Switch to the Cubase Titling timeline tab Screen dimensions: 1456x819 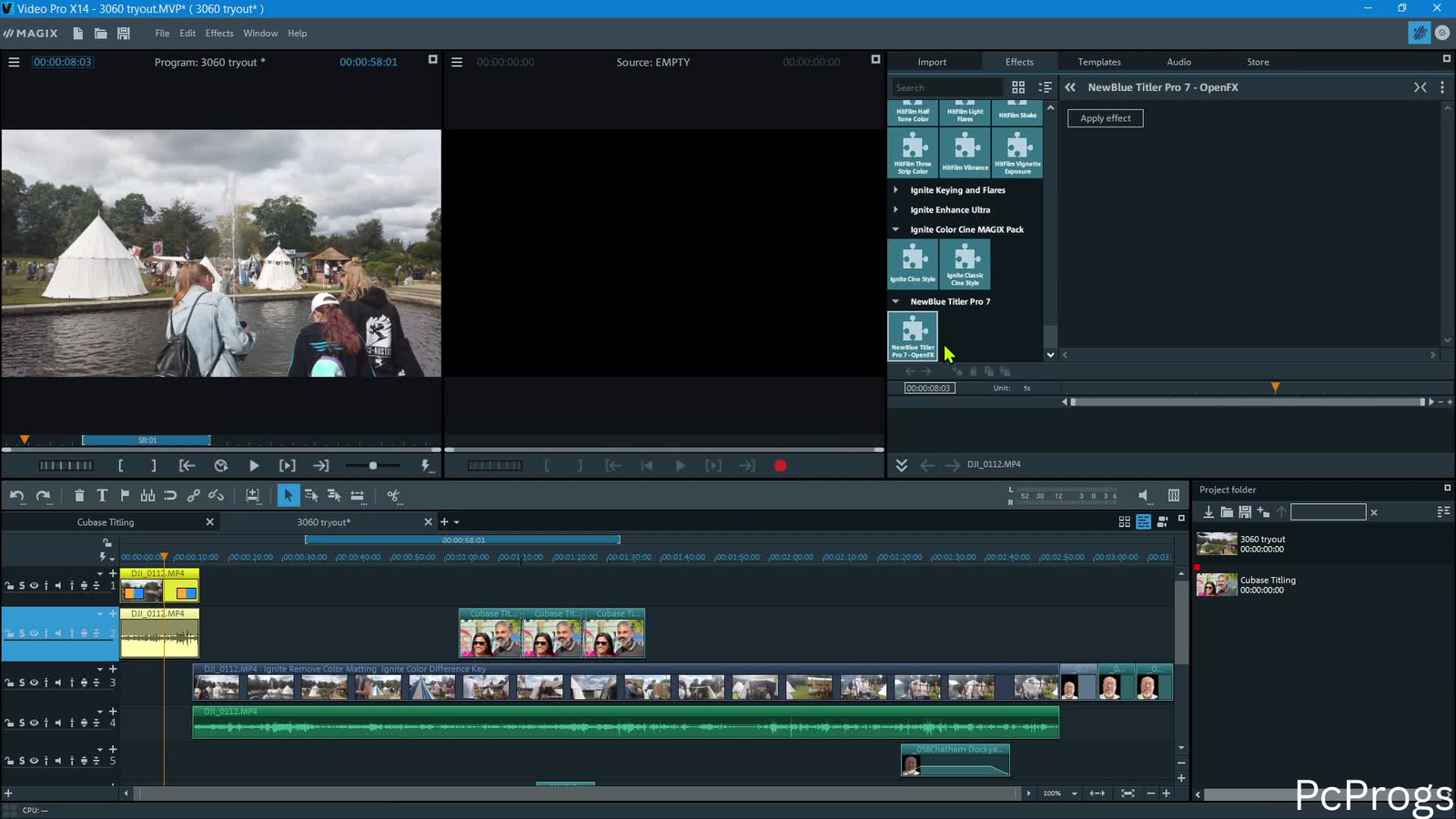106,522
